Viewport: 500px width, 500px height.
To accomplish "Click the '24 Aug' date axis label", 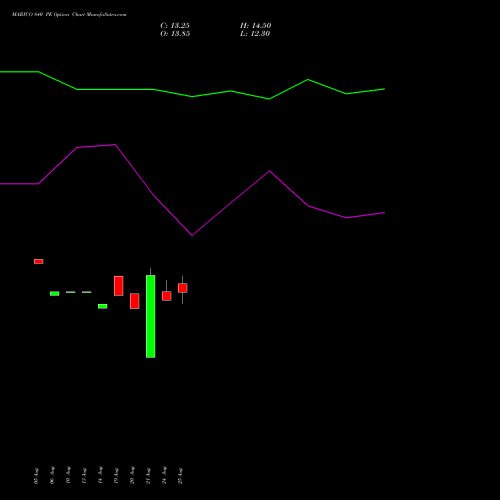I will tap(164, 476).
